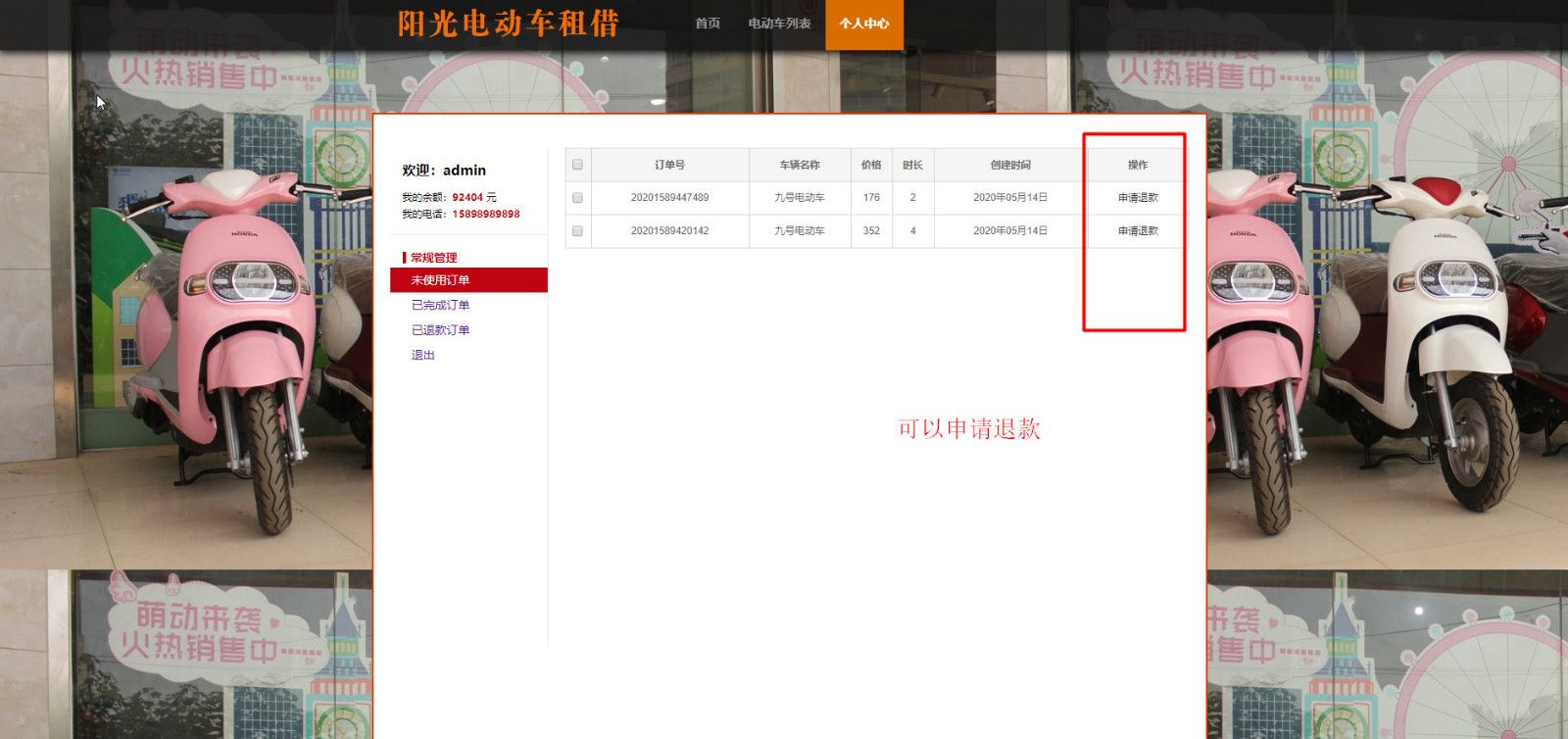Screen dimensions: 1568x739
Task: Click the 车辆名称 column header
Action: click(x=800, y=165)
